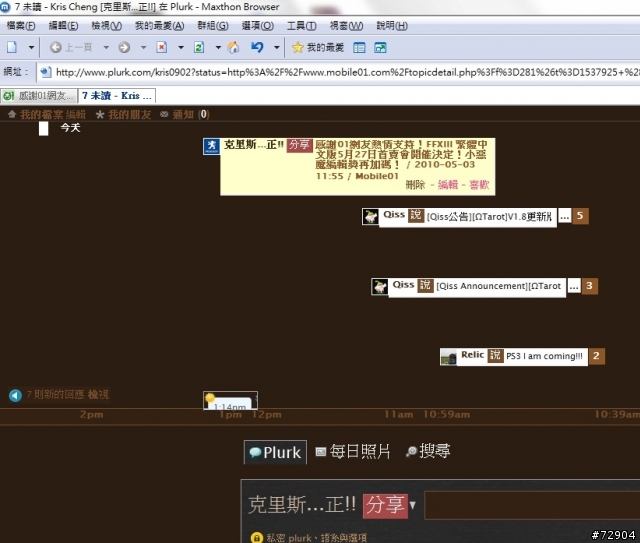
Task: Open the 視窗(W) menu
Action: point(346,26)
